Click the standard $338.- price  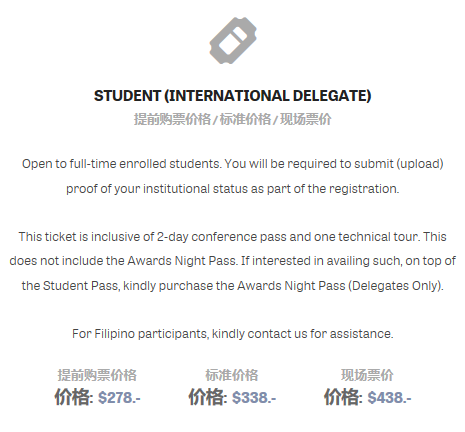[x=254, y=398]
